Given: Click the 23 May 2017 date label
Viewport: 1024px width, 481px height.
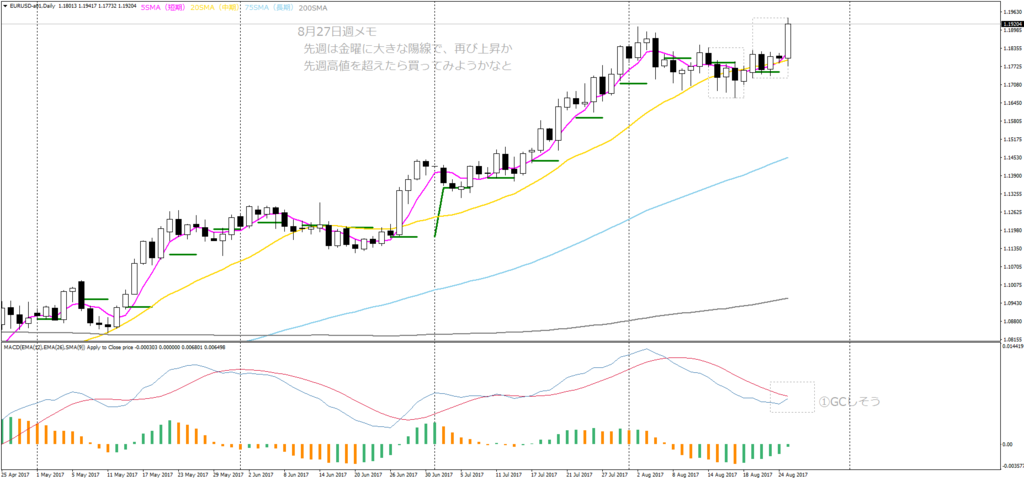Looking at the screenshot, I should pos(191,475).
